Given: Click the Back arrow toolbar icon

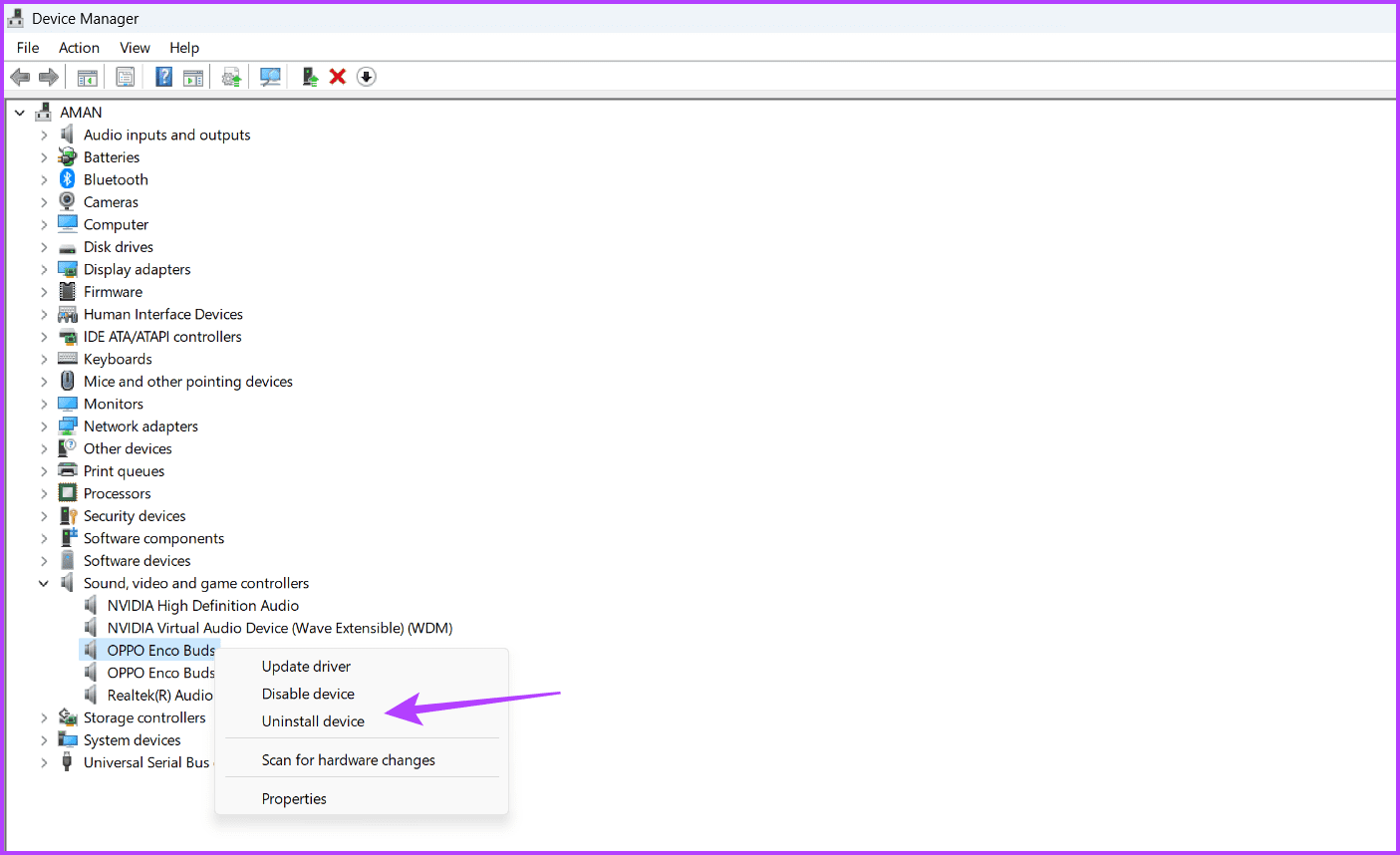Looking at the screenshot, I should point(20,77).
